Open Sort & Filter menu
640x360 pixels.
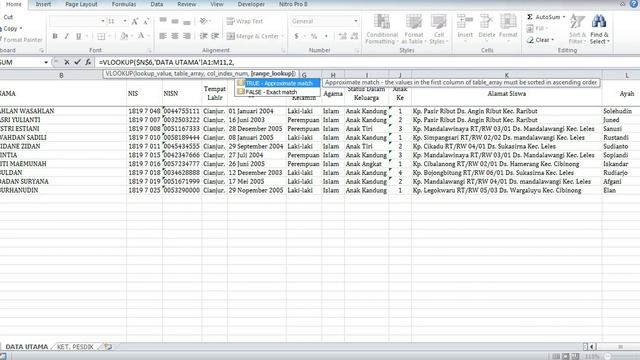tap(577, 29)
